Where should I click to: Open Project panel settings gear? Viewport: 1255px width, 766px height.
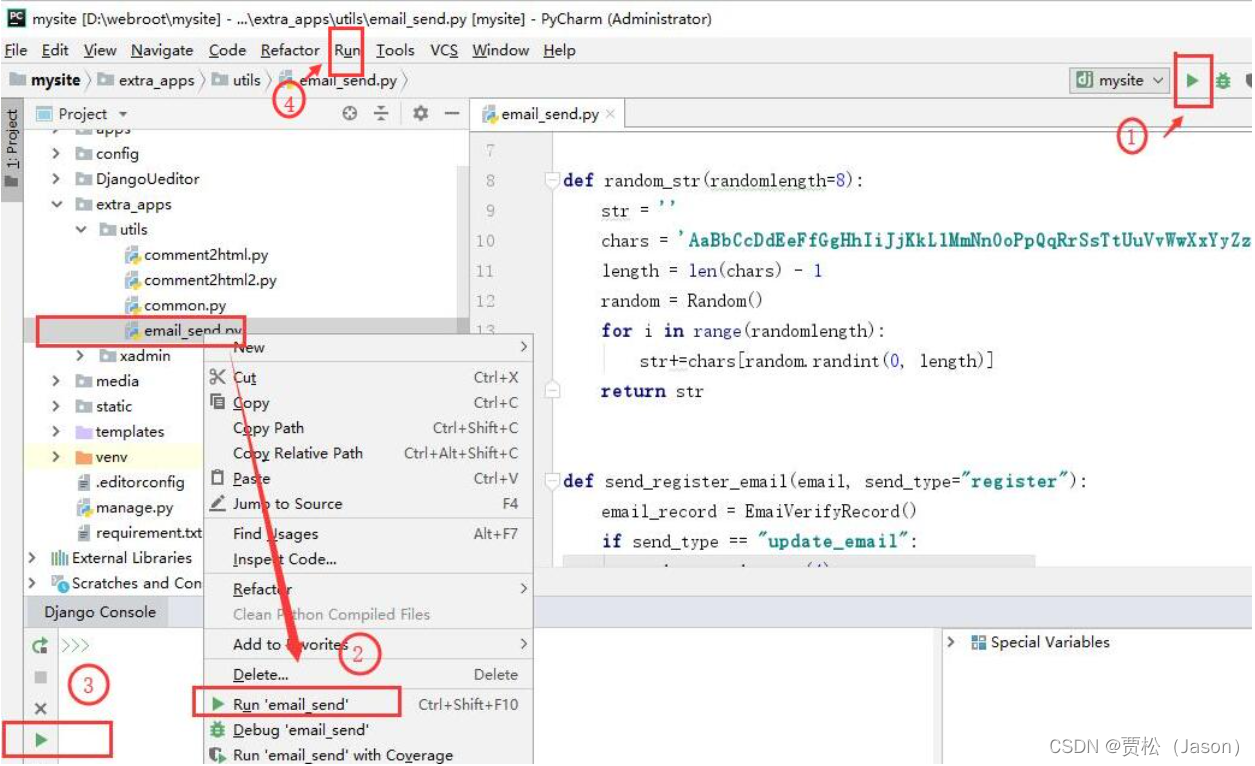coord(421,114)
